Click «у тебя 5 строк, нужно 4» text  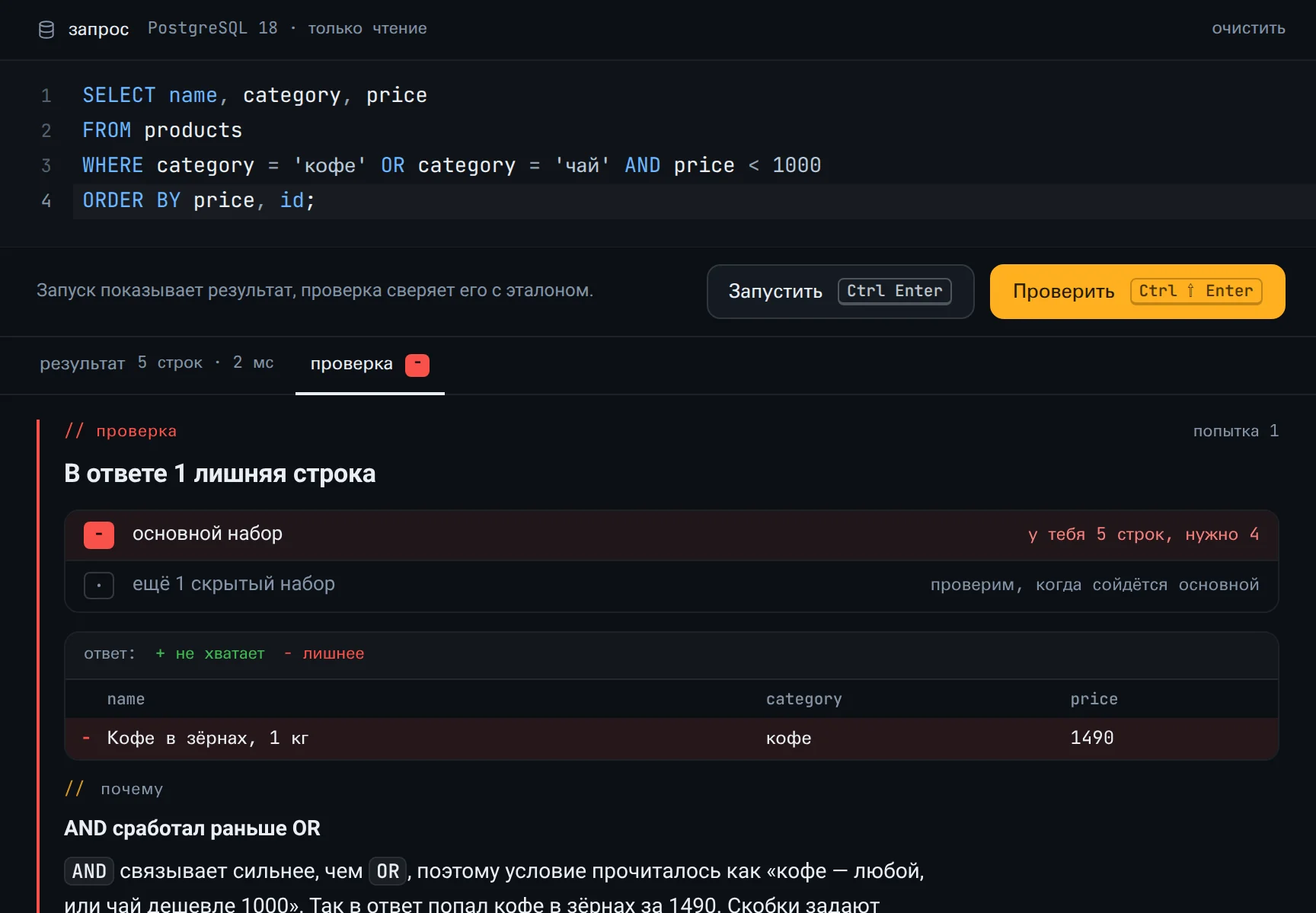click(1143, 535)
